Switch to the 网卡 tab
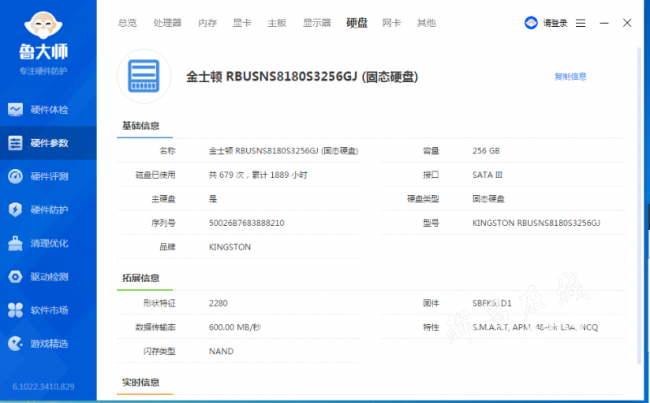 391,23
